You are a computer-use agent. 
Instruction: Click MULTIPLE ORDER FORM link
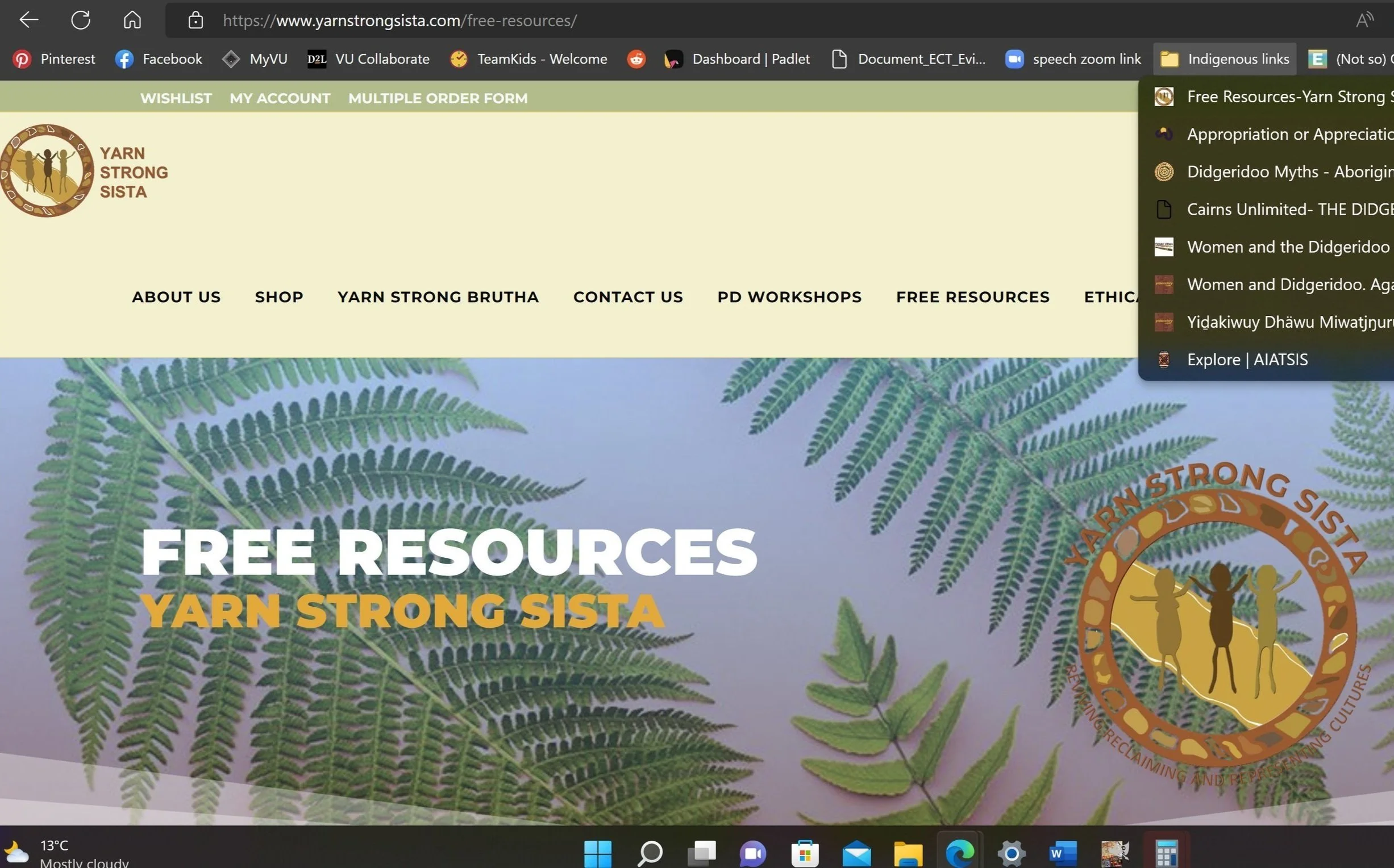[x=438, y=98]
